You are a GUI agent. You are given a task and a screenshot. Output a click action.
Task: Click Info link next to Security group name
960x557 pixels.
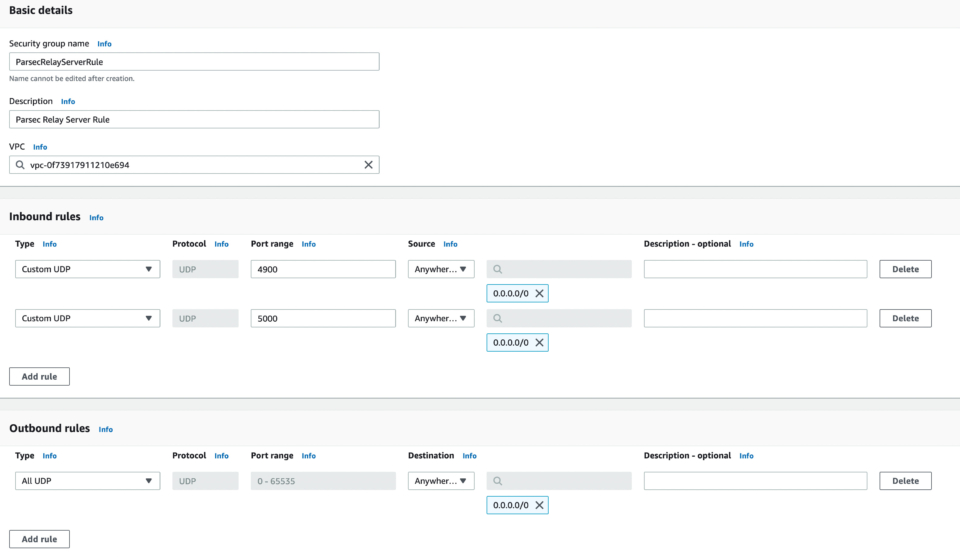(104, 44)
